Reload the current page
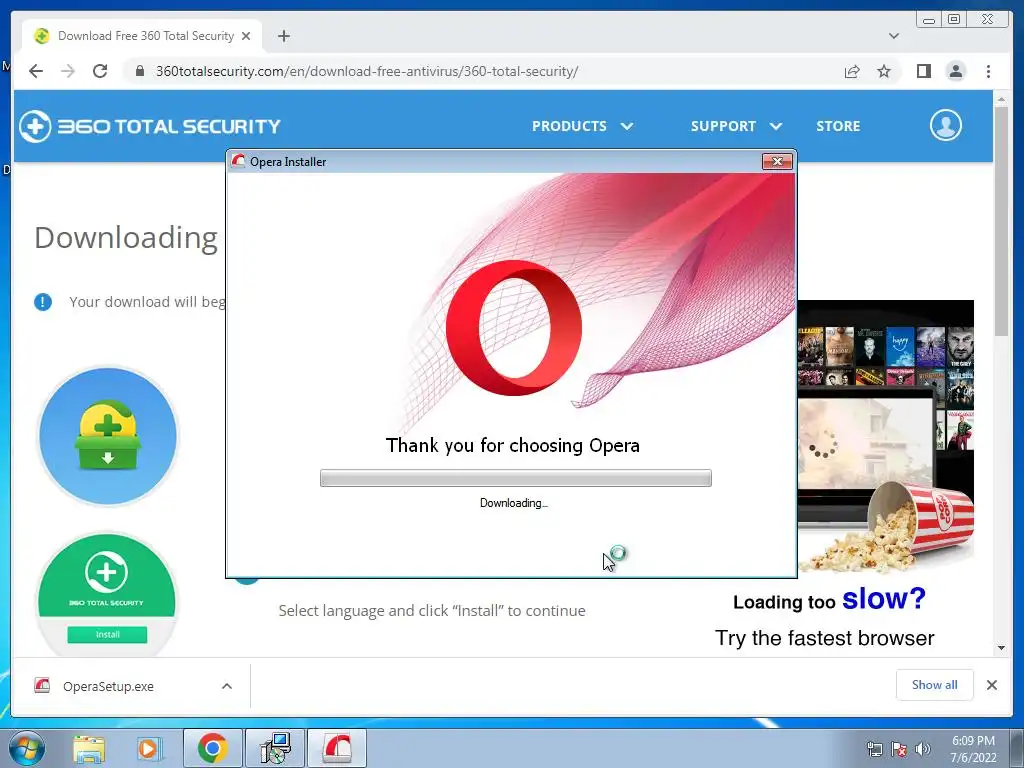 click(100, 71)
